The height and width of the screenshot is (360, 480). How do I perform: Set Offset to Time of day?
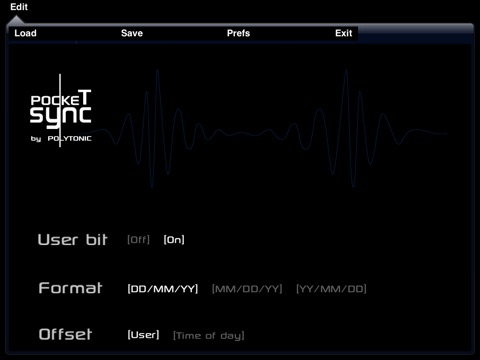pos(209,335)
